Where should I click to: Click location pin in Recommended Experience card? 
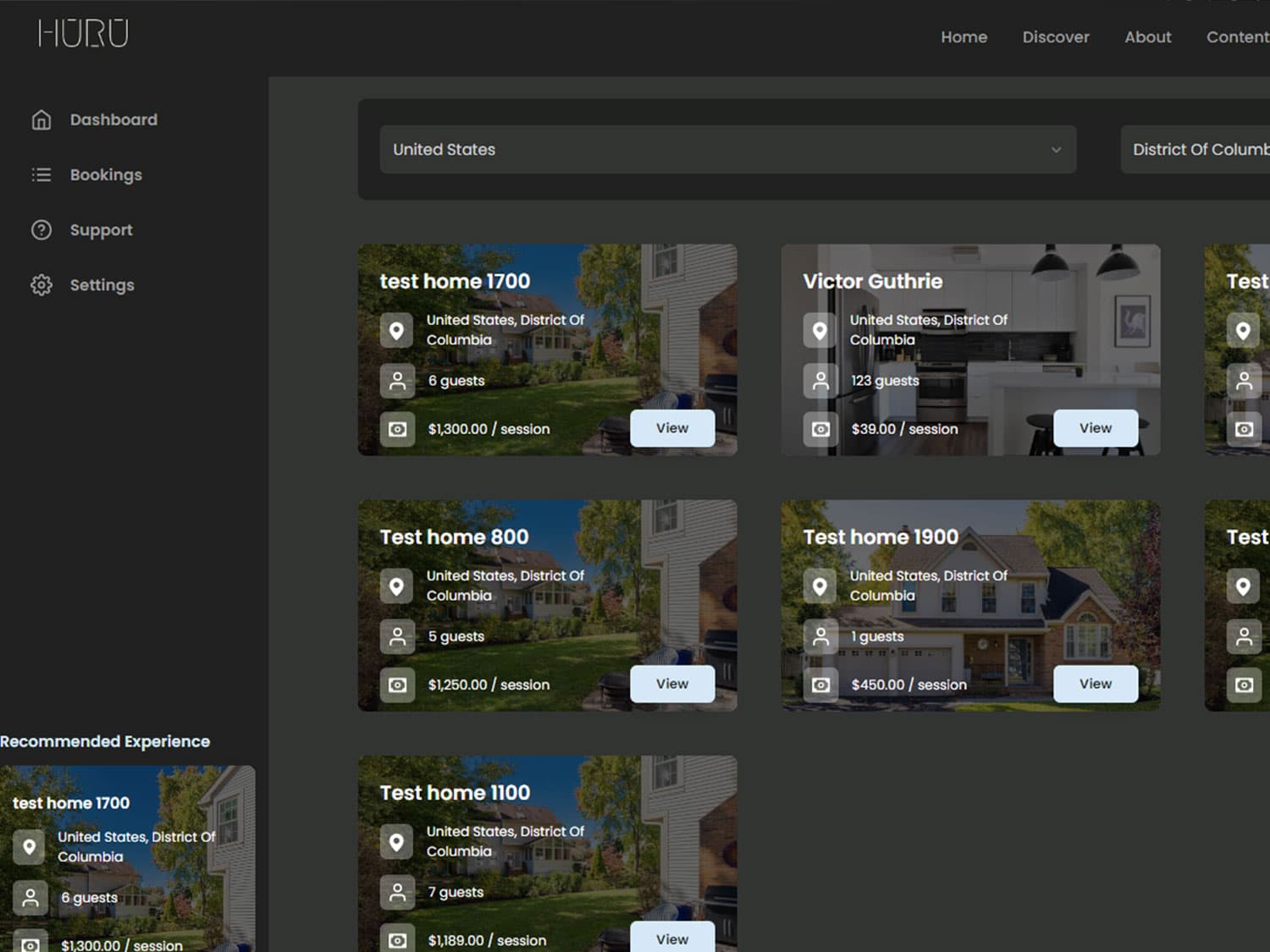click(x=30, y=846)
